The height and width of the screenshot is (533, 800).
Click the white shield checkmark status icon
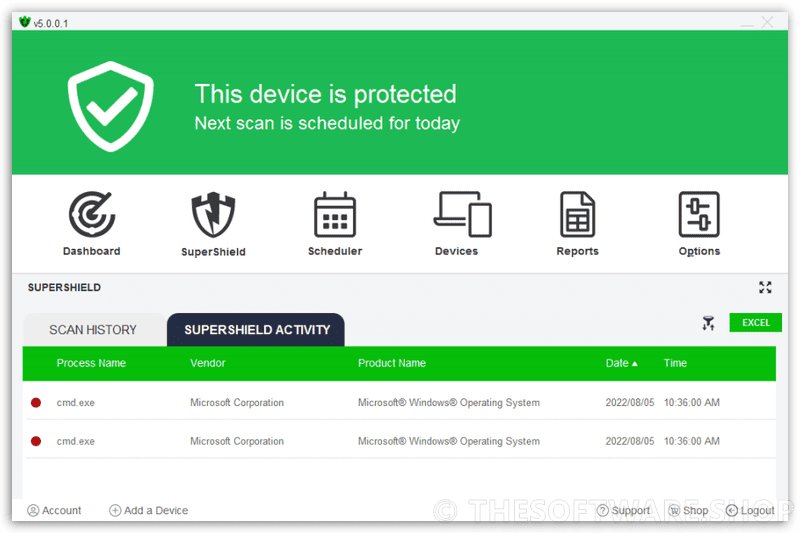pyautogui.click(x=111, y=106)
